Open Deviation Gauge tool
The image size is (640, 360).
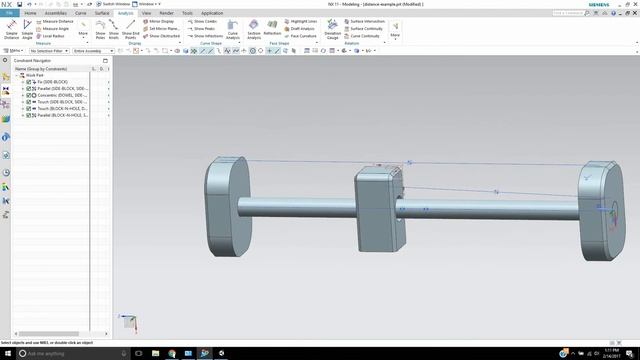pyautogui.click(x=332, y=29)
